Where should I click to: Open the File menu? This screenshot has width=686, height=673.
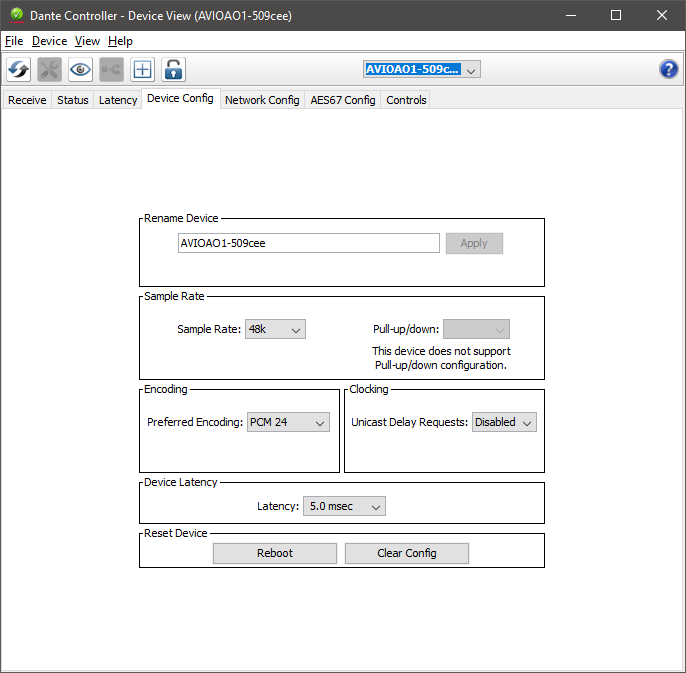[14, 41]
